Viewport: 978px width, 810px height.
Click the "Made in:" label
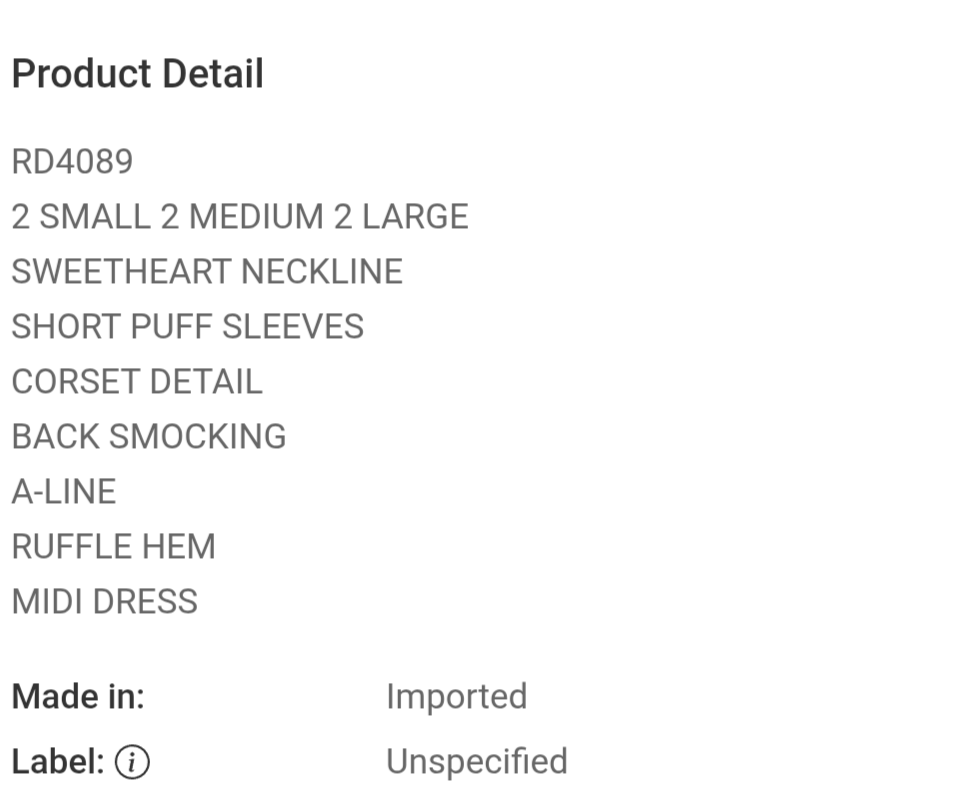(78, 697)
